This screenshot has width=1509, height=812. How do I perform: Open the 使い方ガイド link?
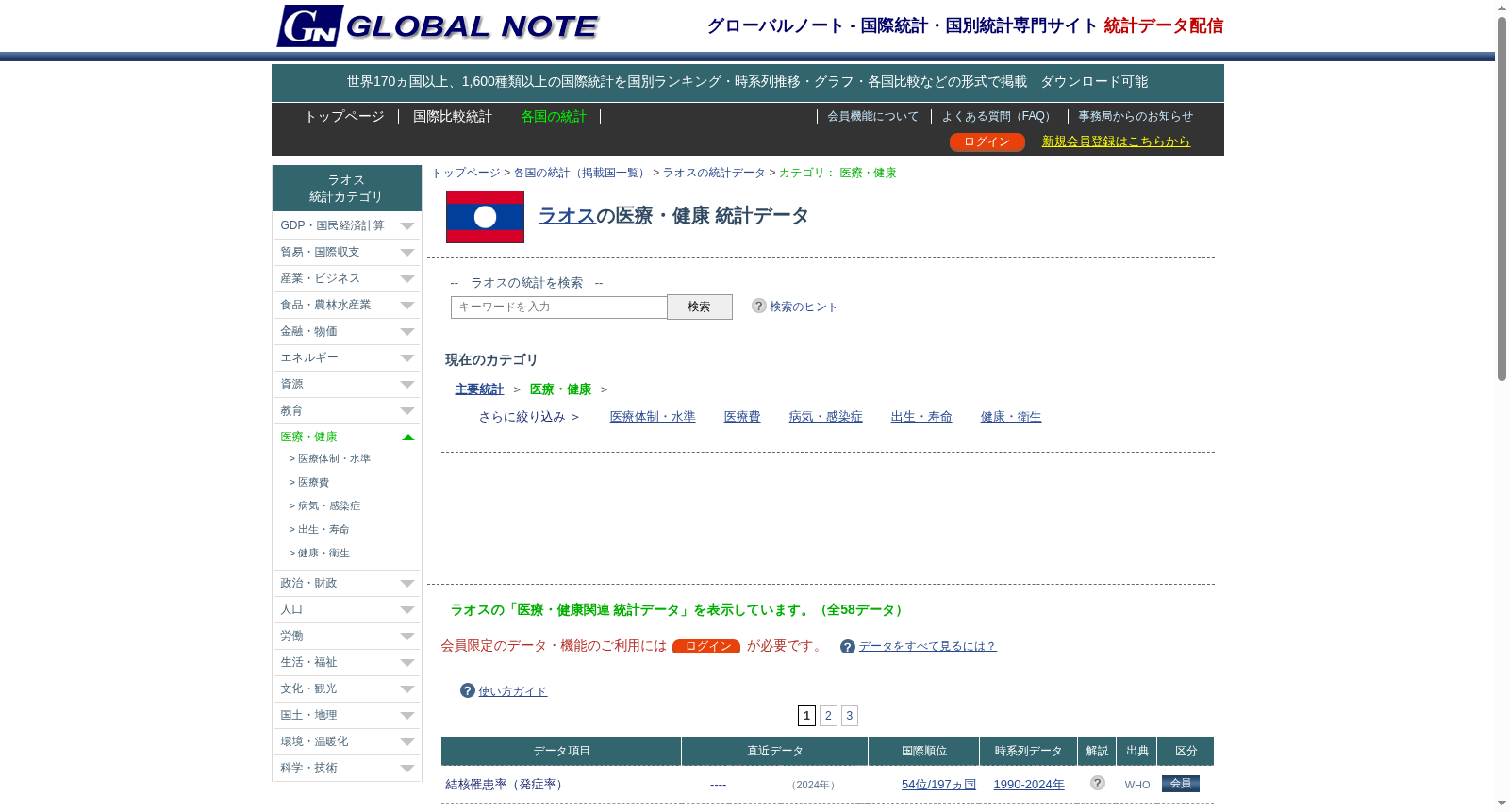click(513, 691)
